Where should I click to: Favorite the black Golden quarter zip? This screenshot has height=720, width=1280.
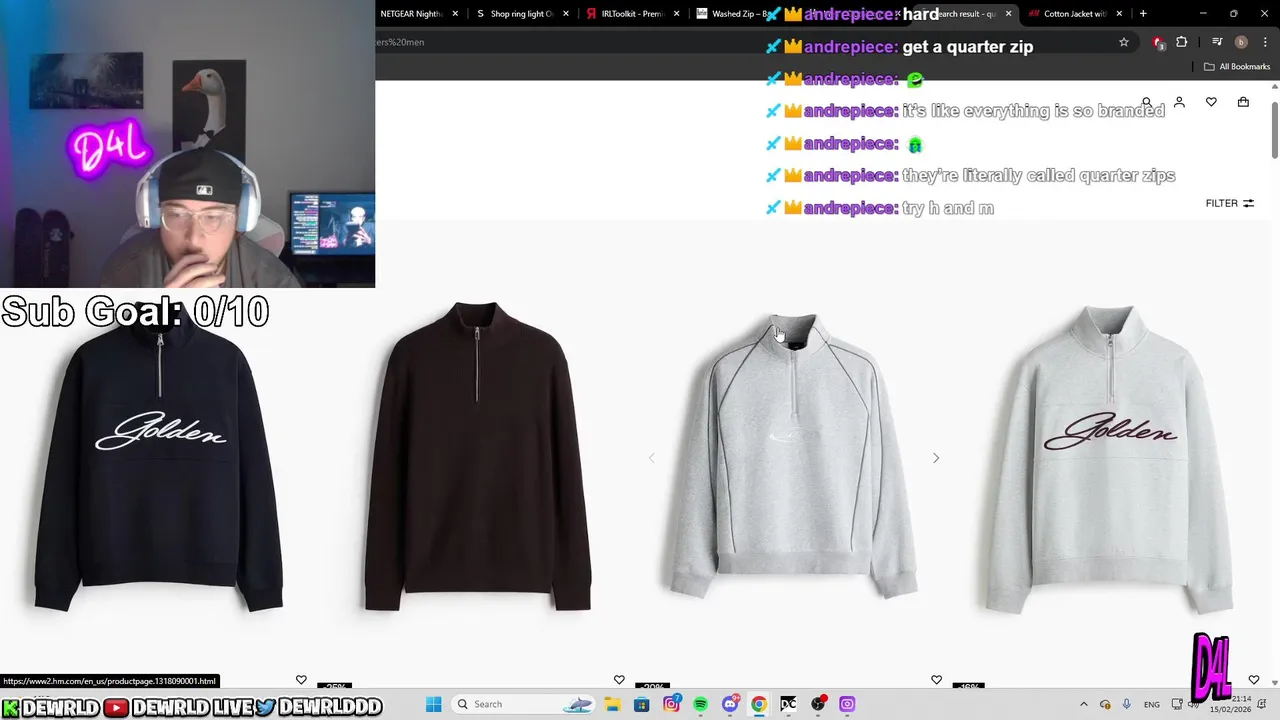pos(301,680)
